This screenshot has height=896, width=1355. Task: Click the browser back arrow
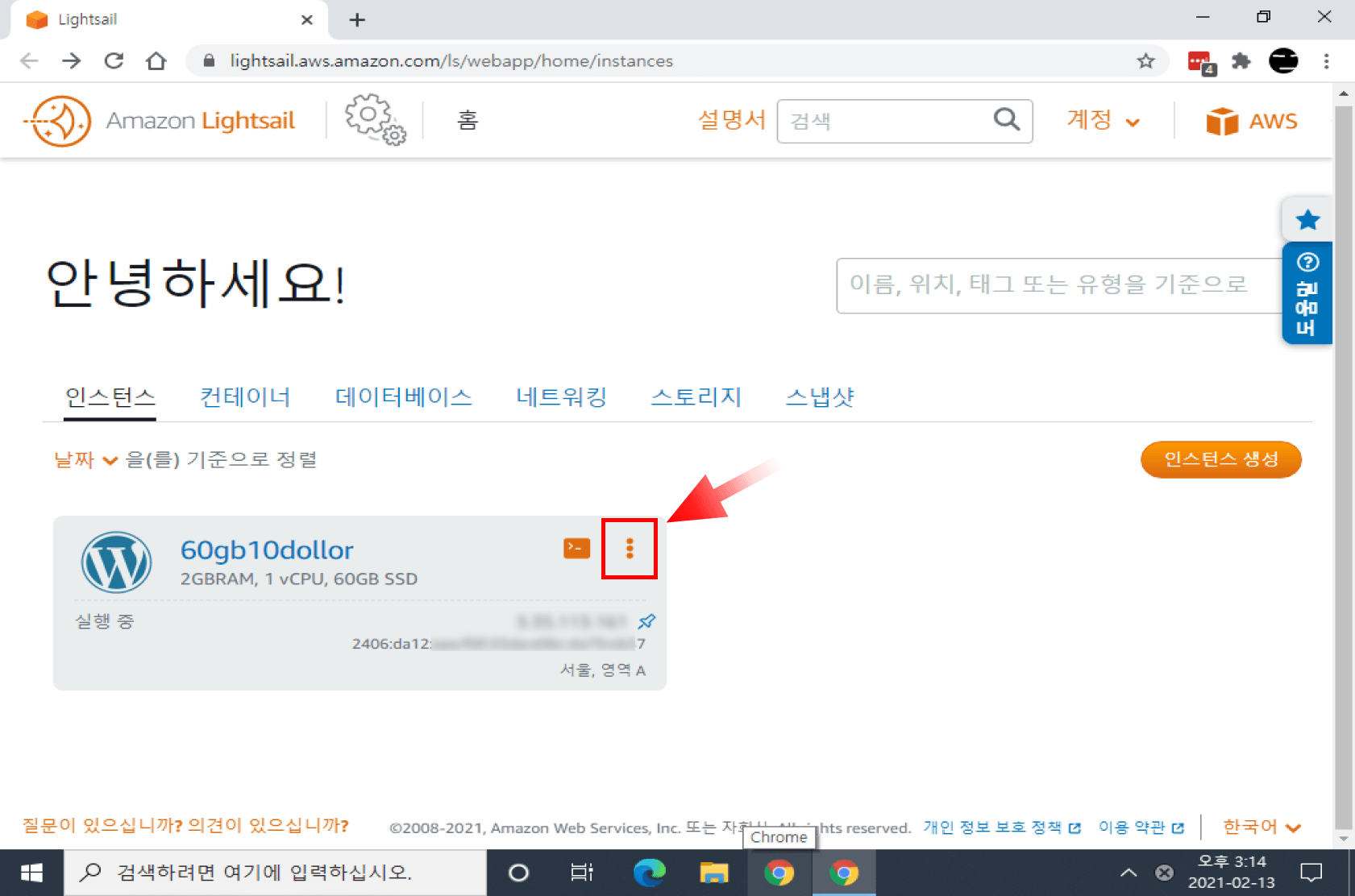pyautogui.click(x=29, y=61)
